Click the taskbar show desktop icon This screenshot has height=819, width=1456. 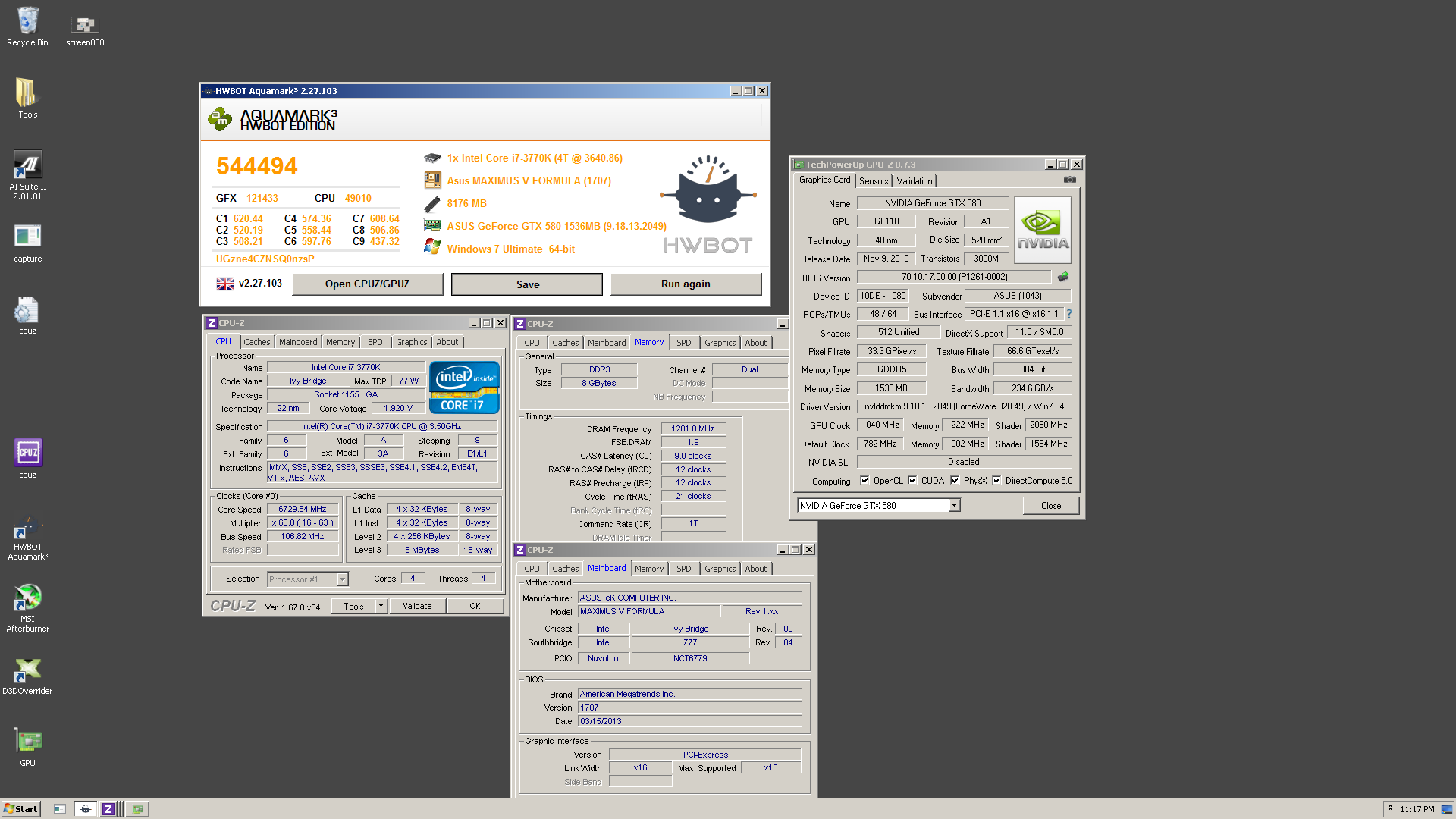60,809
